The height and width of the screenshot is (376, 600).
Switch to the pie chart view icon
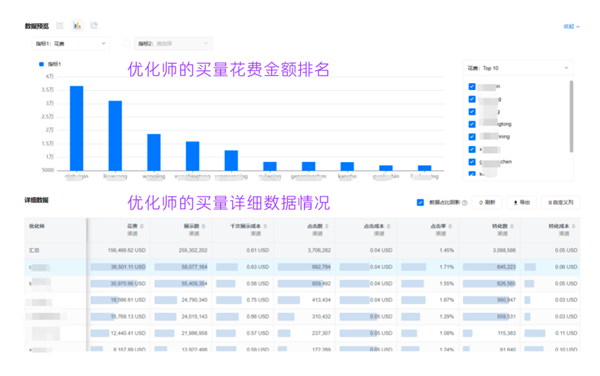click(x=94, y=26)
